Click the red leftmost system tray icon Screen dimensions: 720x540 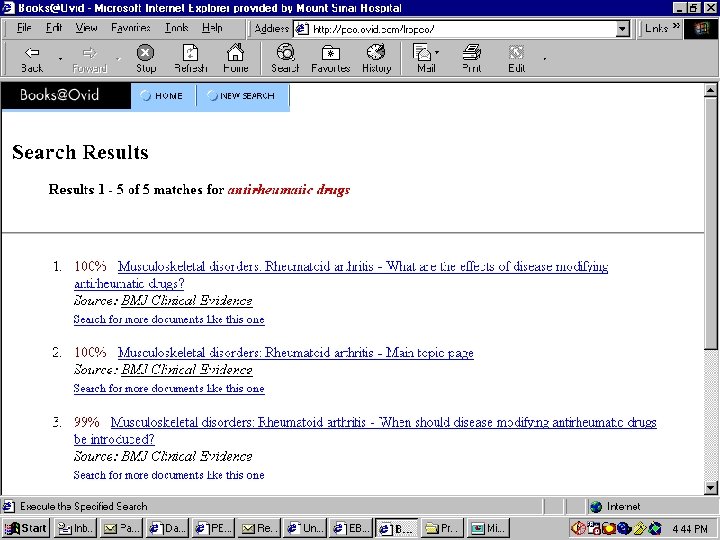pos(578,529)
